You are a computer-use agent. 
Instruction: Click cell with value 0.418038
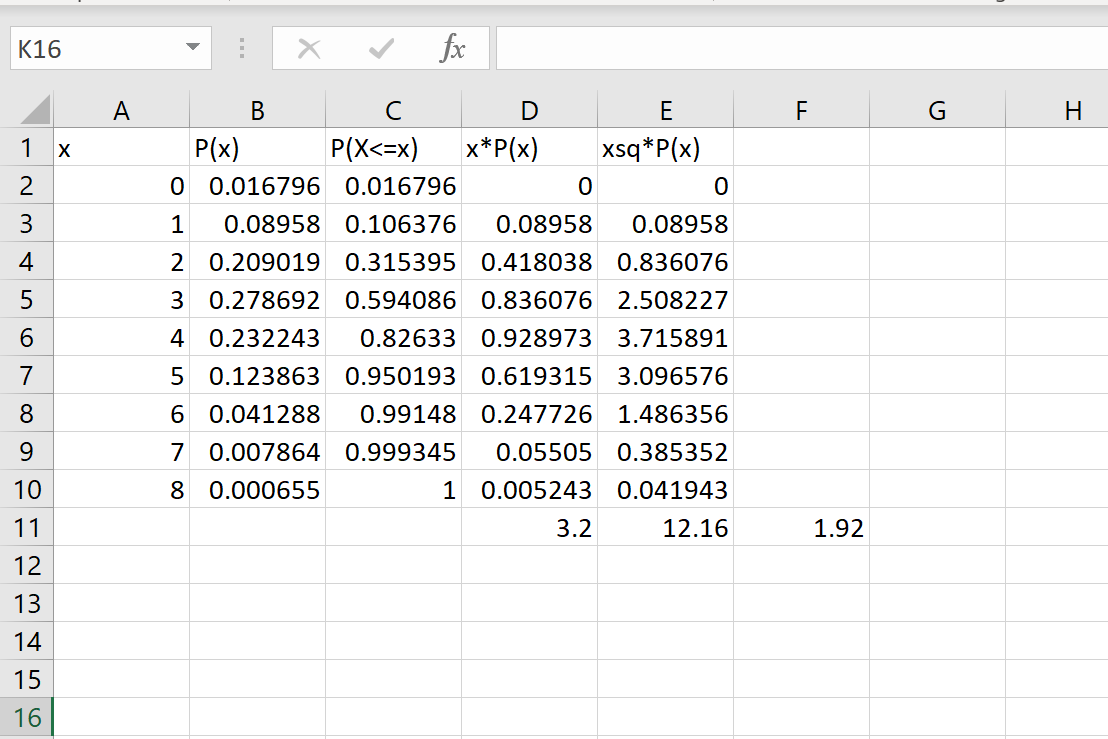click(529, 262)
